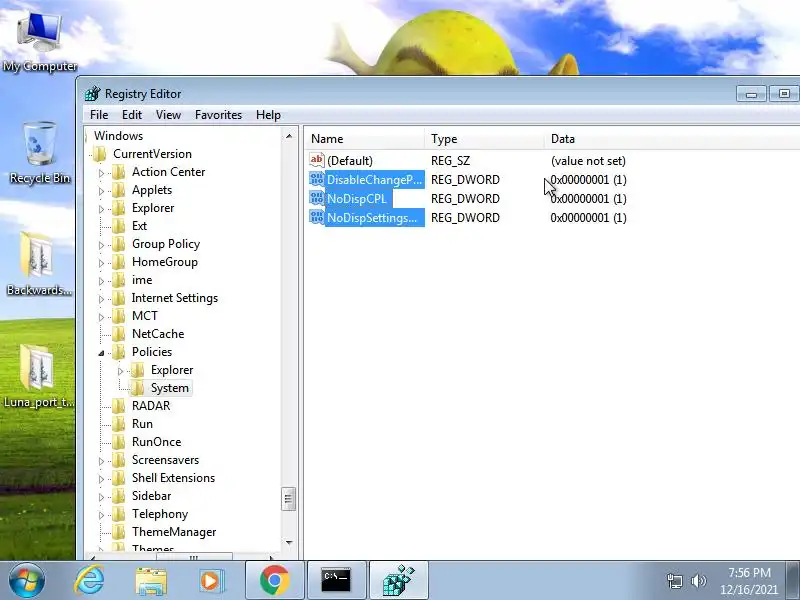Expand the Explorer subkey under Policies
This screenshot has width=800, height=600.
coord(120,371)
